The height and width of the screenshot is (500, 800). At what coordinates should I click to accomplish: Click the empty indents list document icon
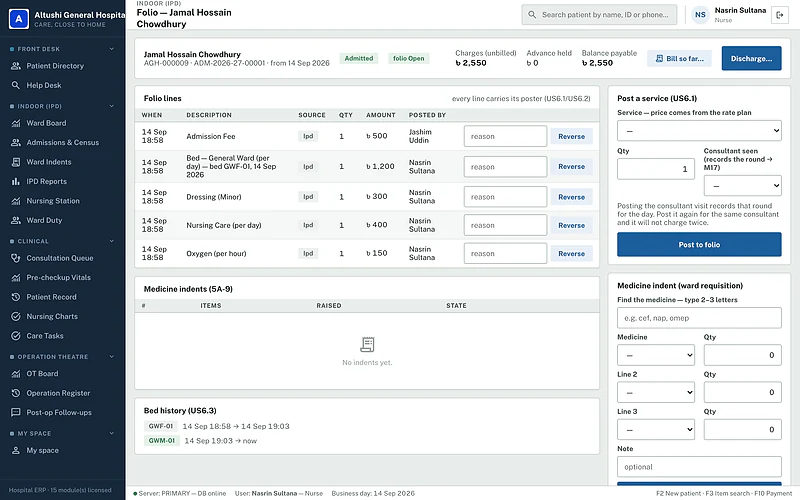click(367, 344)
